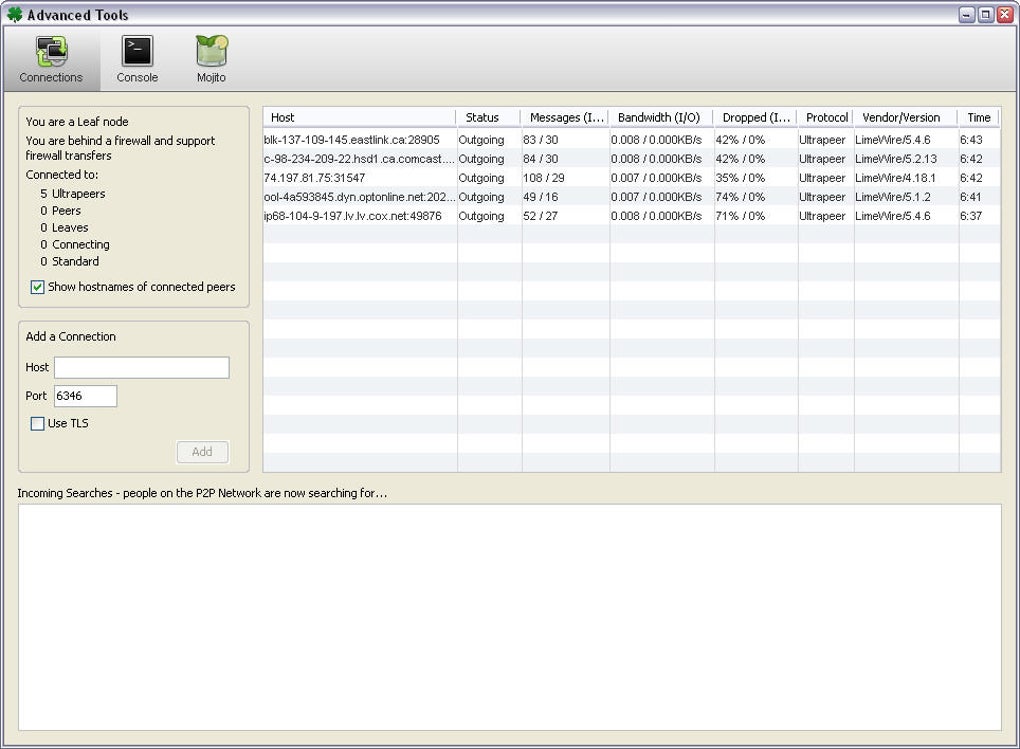Select host 74.197.81.75:31547

314,178
